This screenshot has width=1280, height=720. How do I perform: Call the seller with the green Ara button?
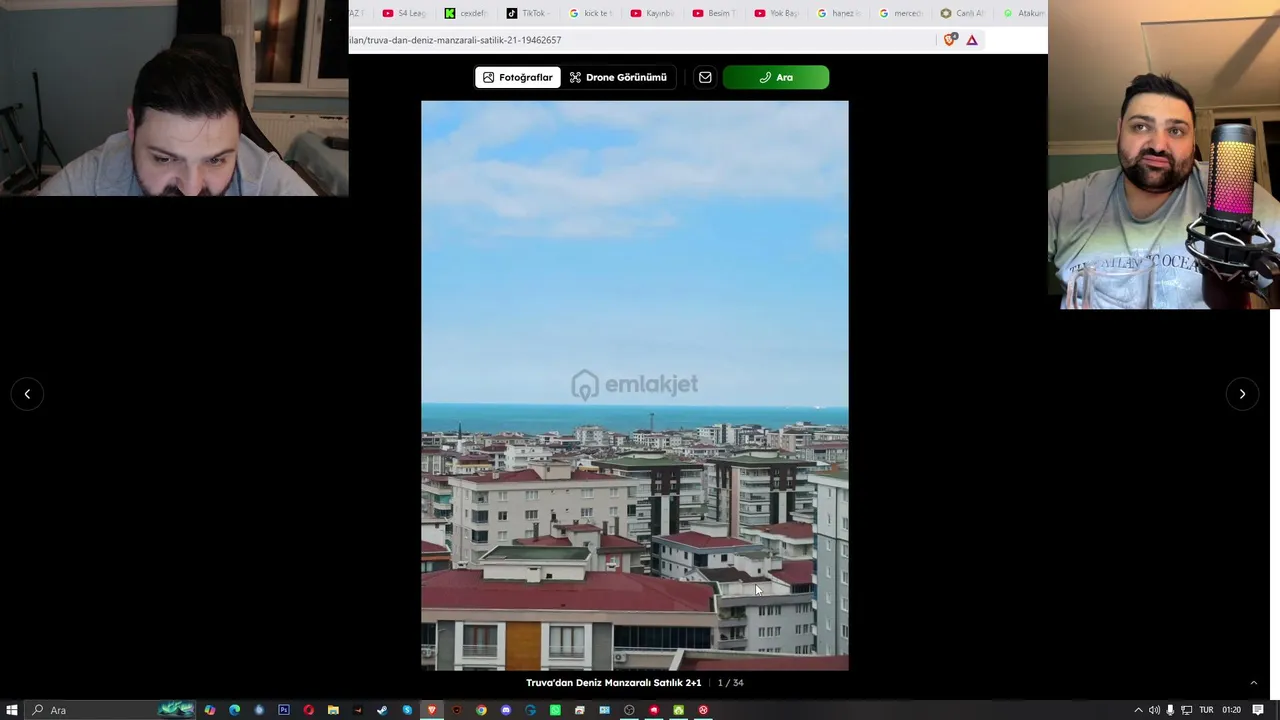[x=776, y=77]
